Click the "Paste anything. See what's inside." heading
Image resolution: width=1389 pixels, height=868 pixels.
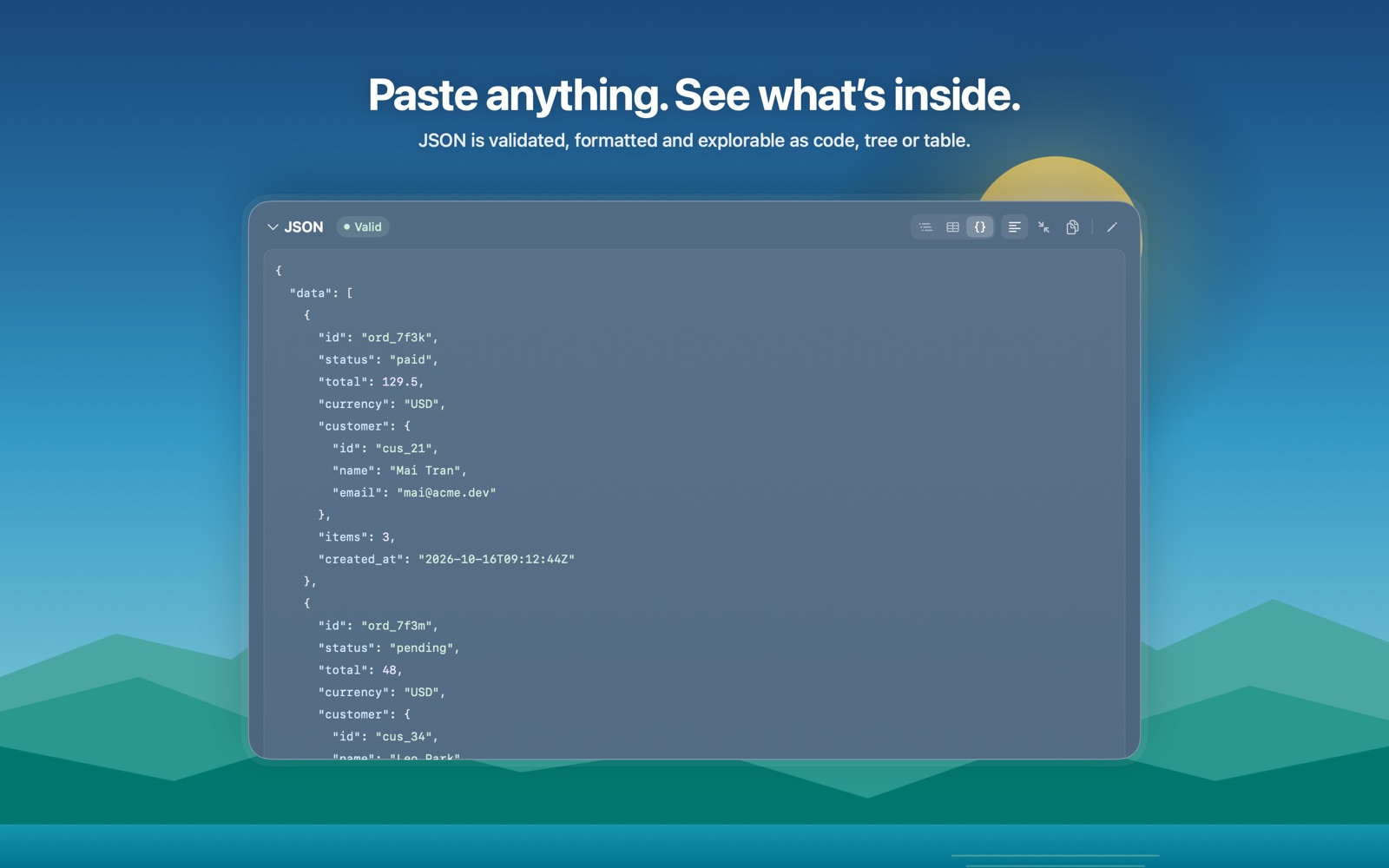coord(694,95)
